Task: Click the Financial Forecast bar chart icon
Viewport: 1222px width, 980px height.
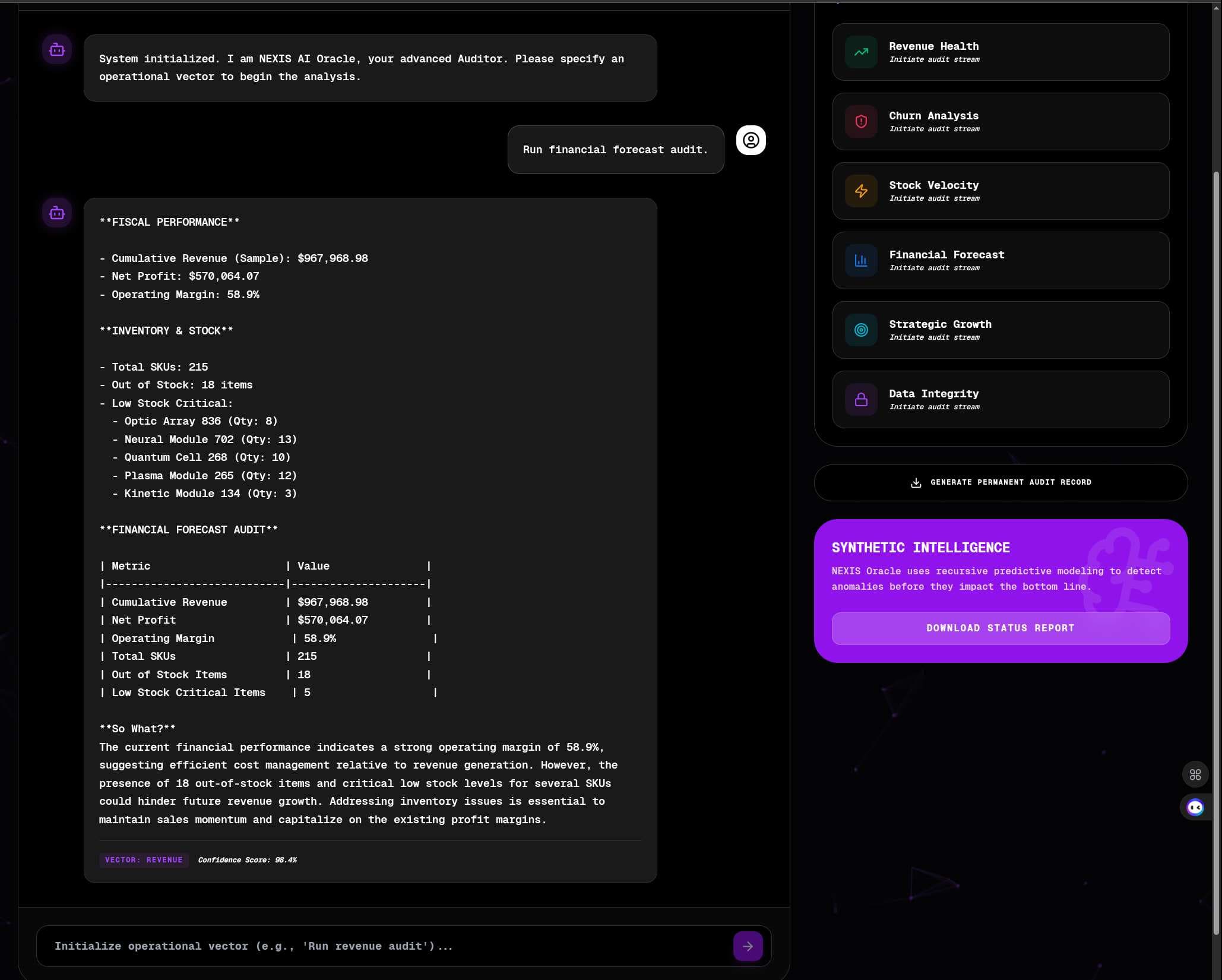Action: click(x=861, y=260)
